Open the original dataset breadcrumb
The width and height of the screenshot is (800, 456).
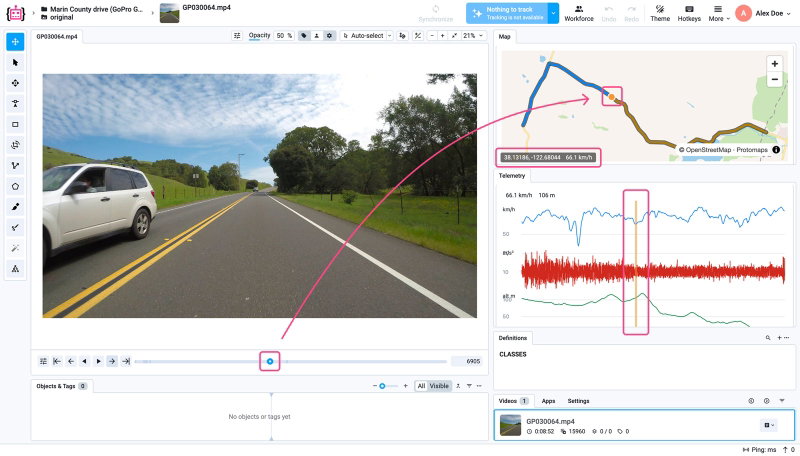click(x=57, y=17)
